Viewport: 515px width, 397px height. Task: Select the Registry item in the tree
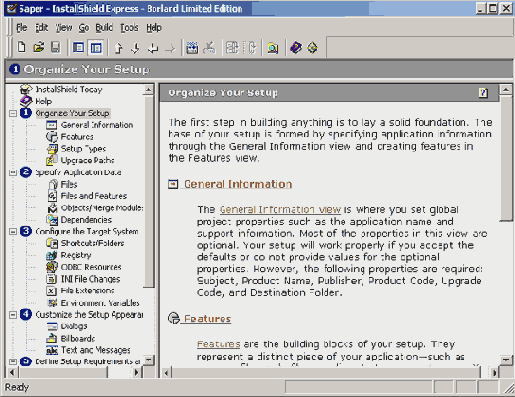pos(76,255)
